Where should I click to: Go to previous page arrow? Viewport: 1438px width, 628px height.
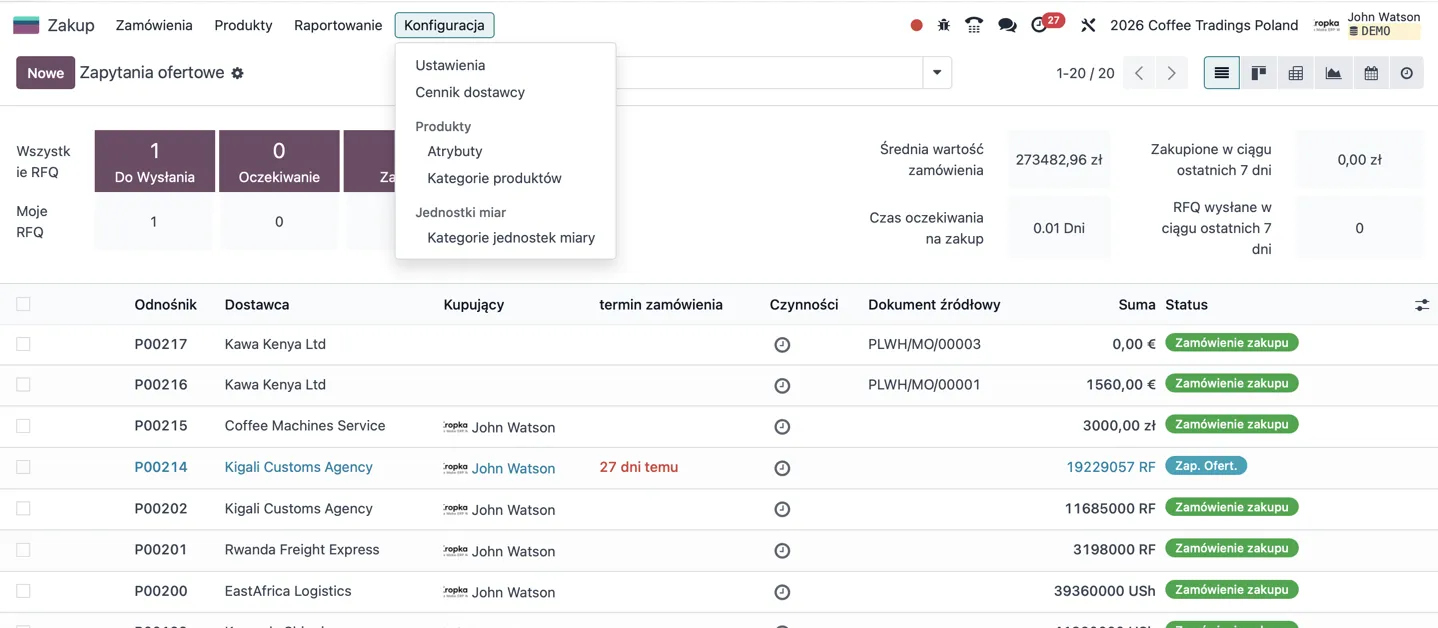click(x=1138, y=73)
